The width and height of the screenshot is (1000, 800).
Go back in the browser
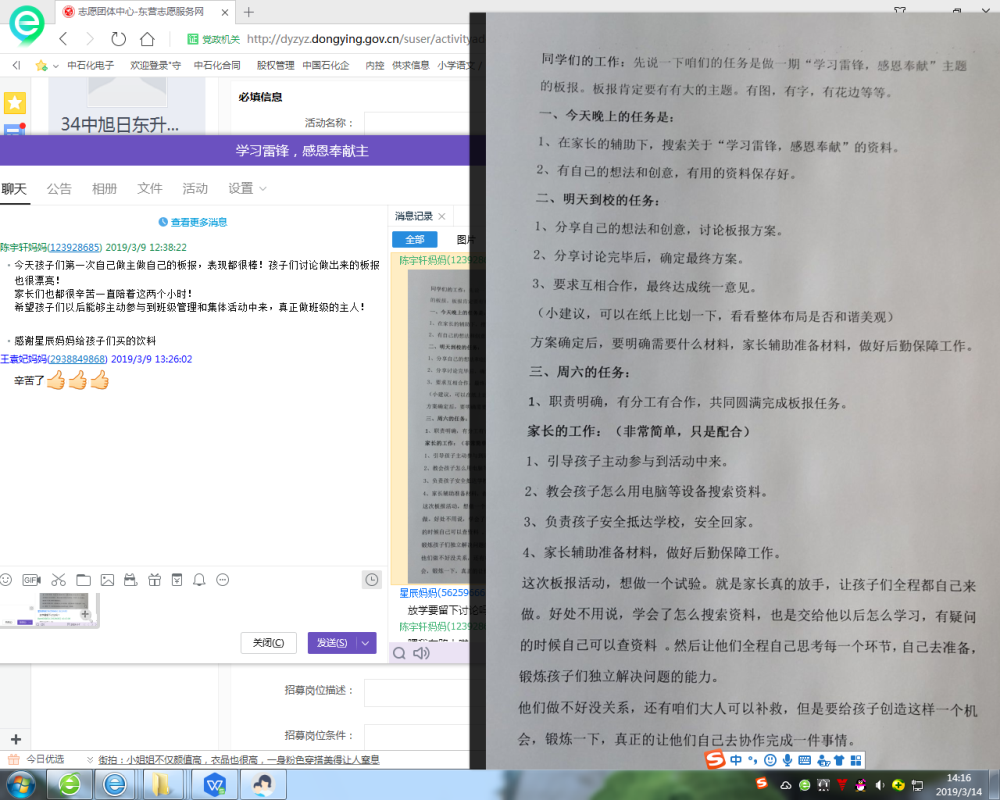(63, 39)
